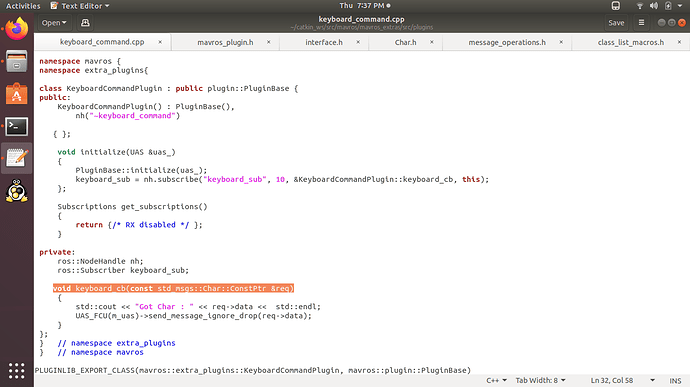Open Ln 32, Col 58 position dropdown
This screenshot has width=690, height=387.
(x=622, y=380)
